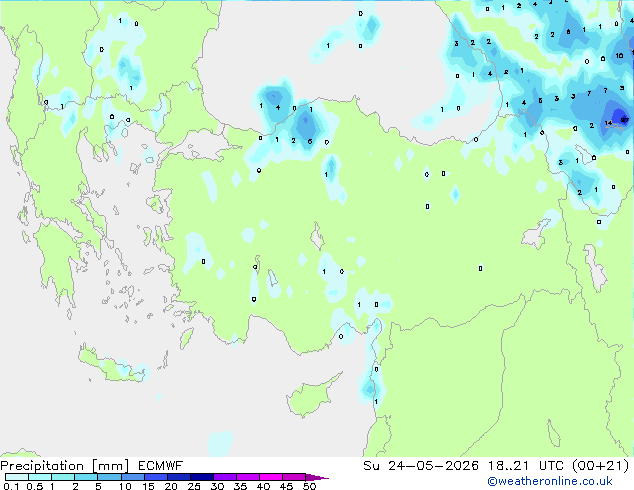The height and width of the screenshot is (490, 634).
Task: Pick the 1–2 mm legend swatch
Action: pyautogui.click(x=63, y=477)
